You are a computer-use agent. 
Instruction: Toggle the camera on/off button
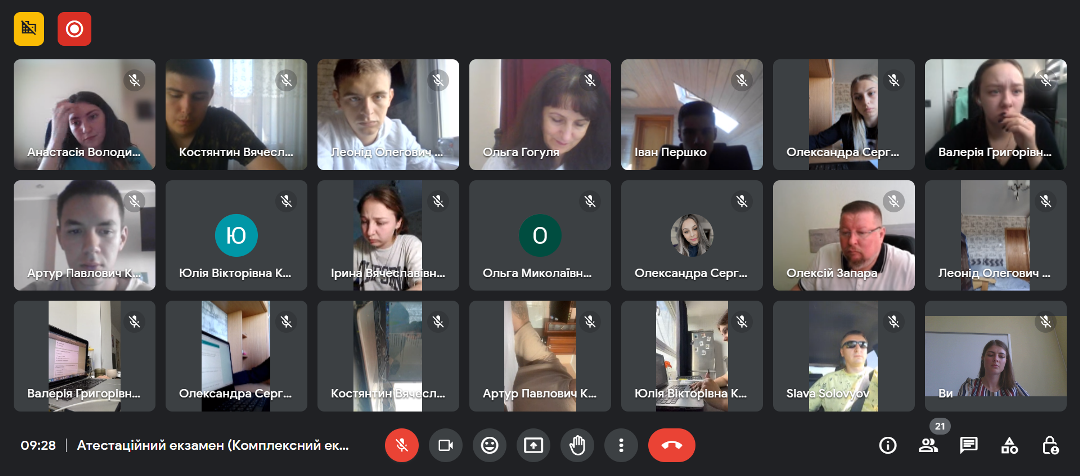coord(446,446)
